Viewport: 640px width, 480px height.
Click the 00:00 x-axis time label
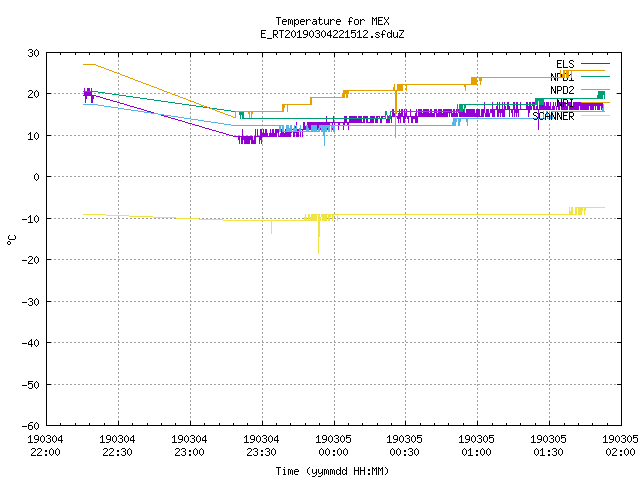tap(333, 452)
